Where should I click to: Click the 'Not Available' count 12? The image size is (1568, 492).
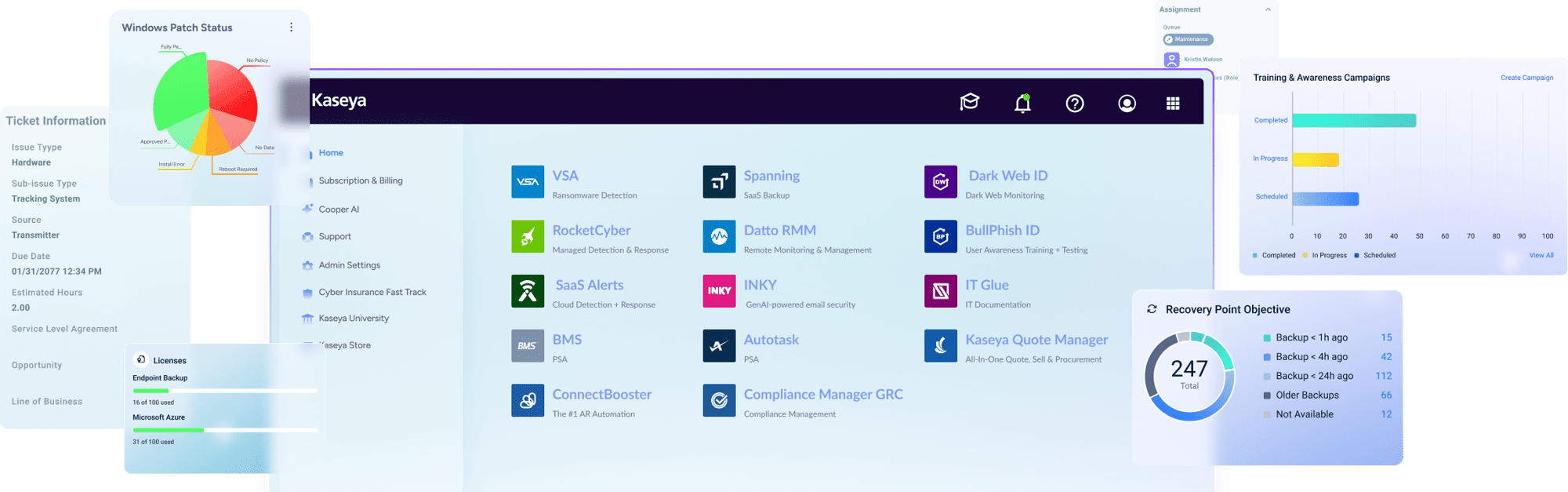pos(1386,414)
